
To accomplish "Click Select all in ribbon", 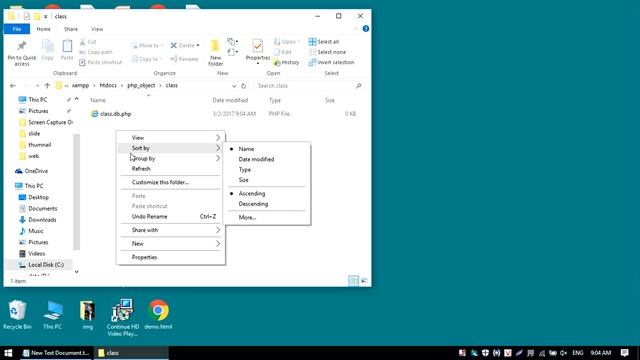I will tap(324, 42).
